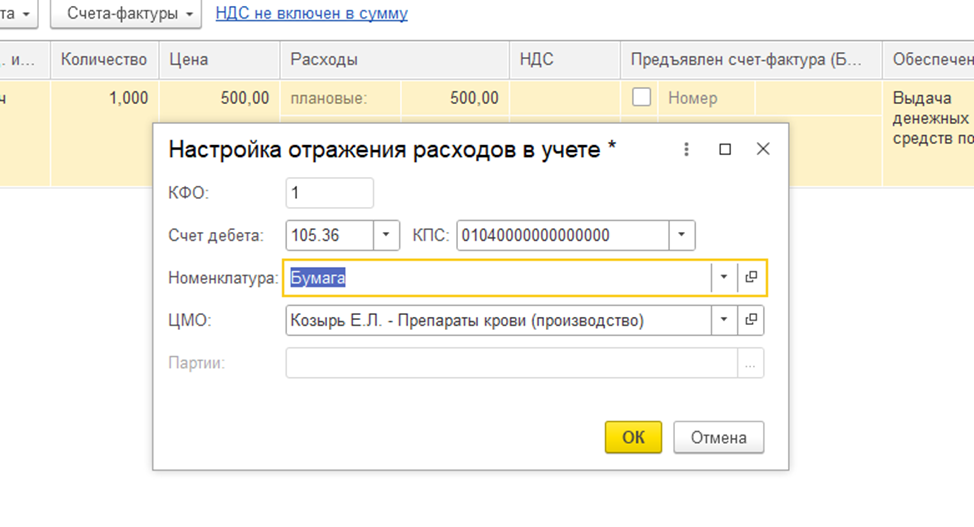Click the Предъявлен счет-фактура column header
This screenshot has height=527, width=974.
coord(751,60)
